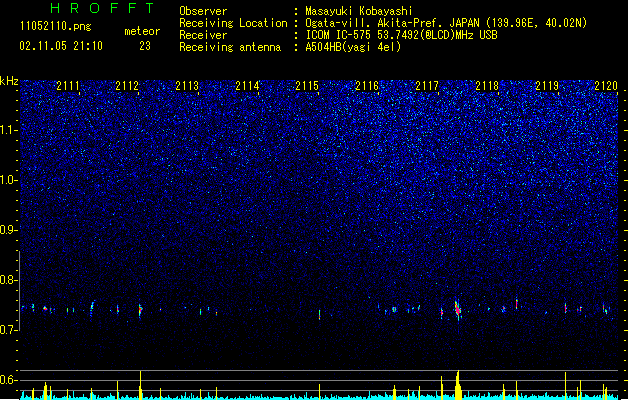Click the 2117 time marker
Screen dimensions: 629x400
[427, 86]
